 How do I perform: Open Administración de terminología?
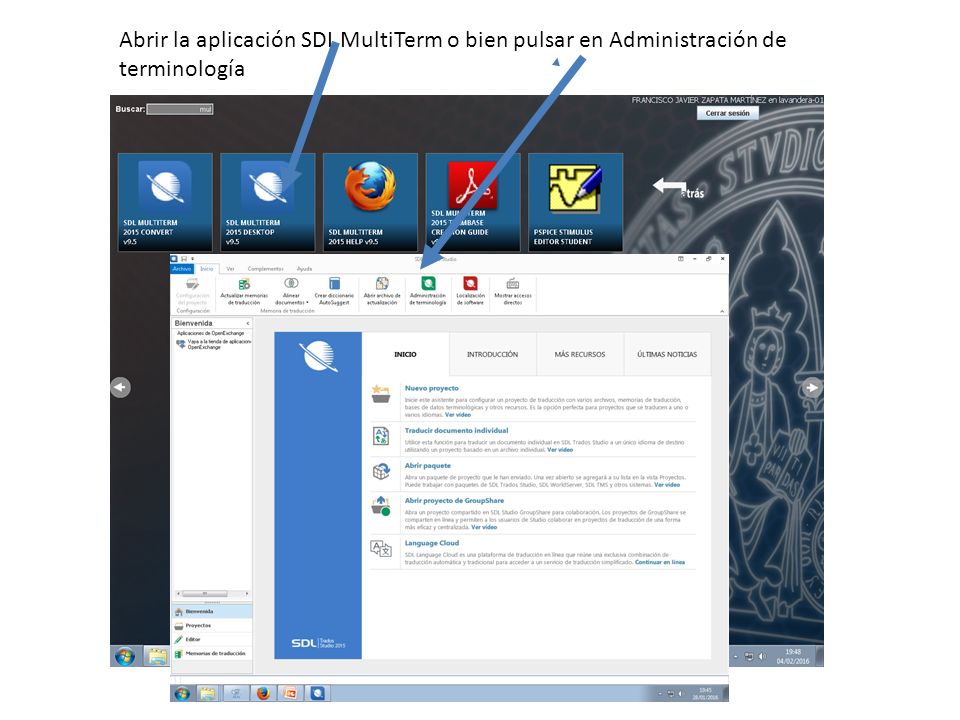[x=428, y=291]
